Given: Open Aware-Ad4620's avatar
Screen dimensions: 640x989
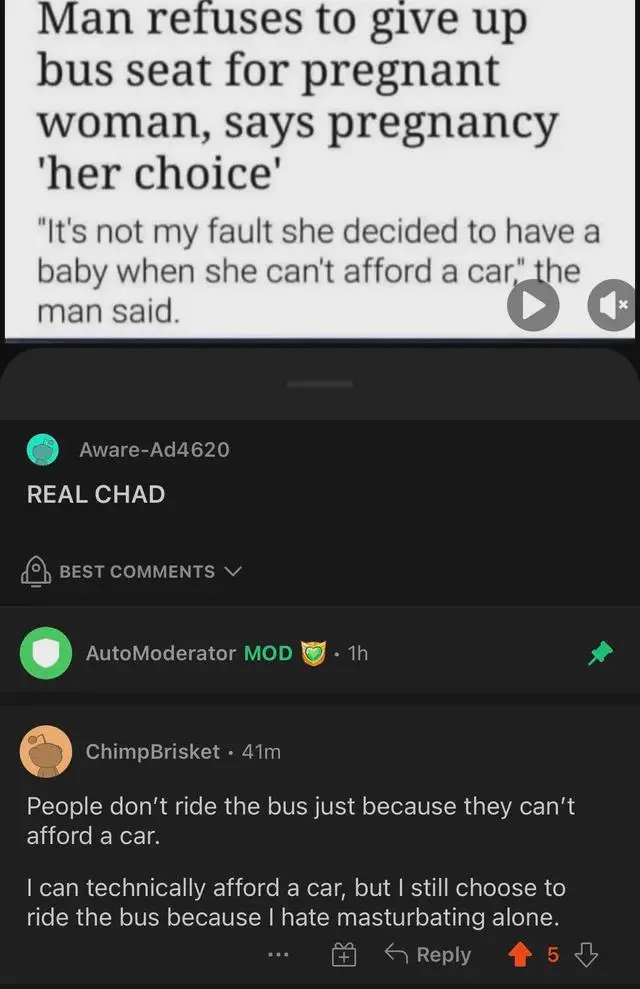Looking at the screenshot, I should pyautogui.click(x=43, y=450).
